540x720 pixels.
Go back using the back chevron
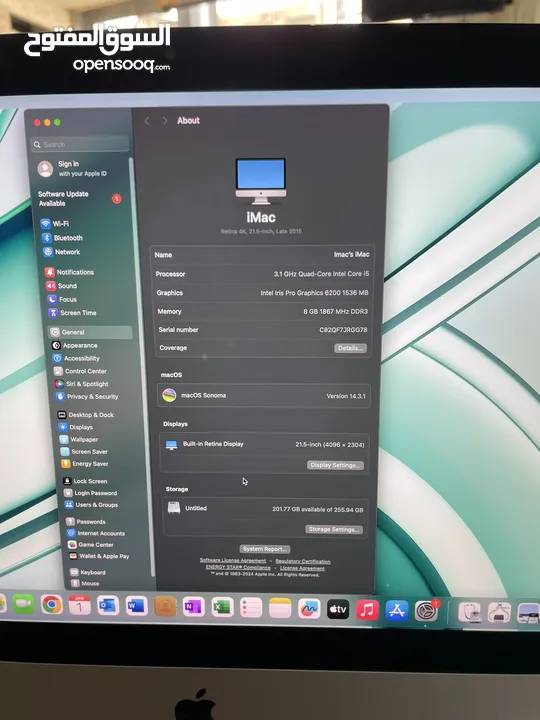click(x=147, y=121)
